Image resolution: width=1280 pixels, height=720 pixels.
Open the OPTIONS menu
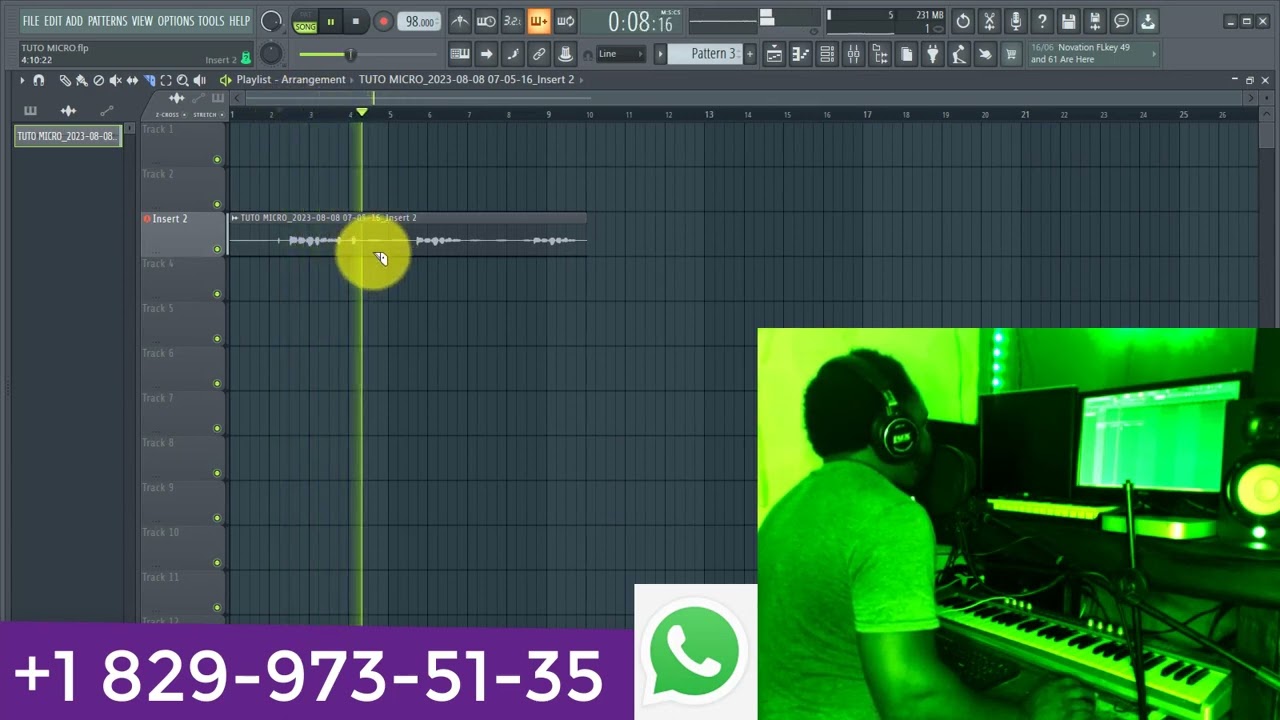pos(175,21)
